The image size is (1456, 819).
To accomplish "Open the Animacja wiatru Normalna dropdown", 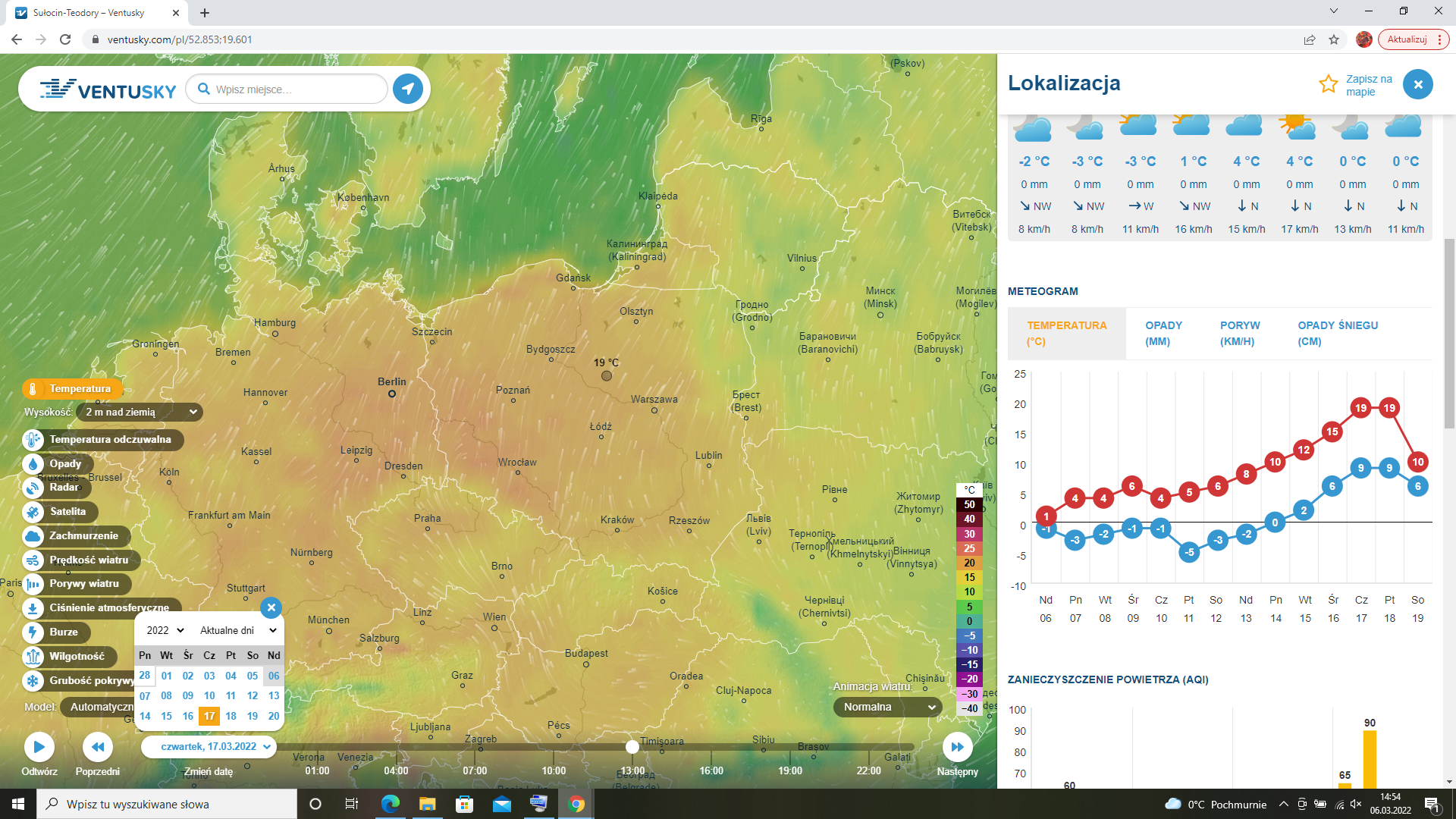I will click(888, 707).
